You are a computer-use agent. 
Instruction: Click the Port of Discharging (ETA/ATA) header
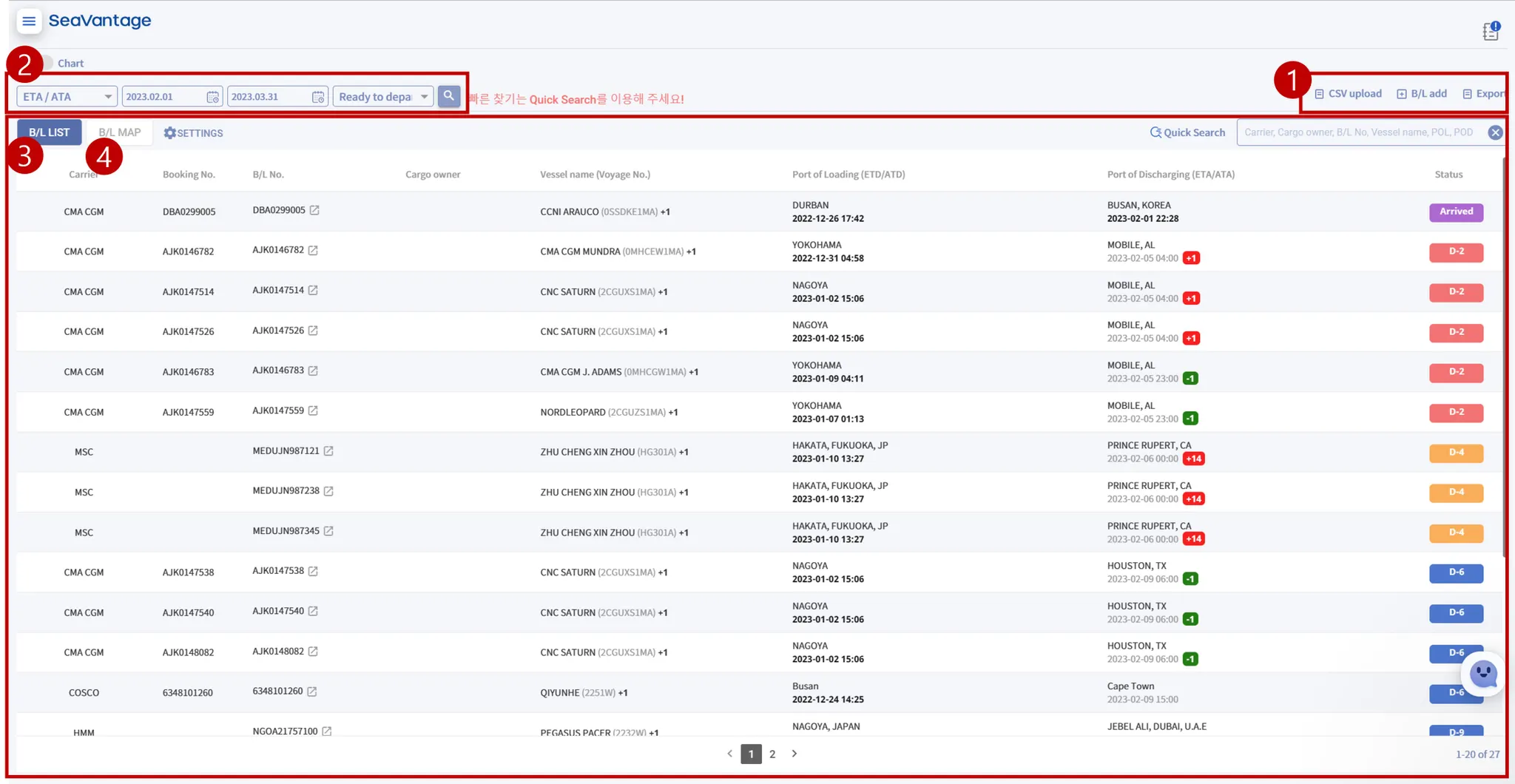(x=1170, y=175)
